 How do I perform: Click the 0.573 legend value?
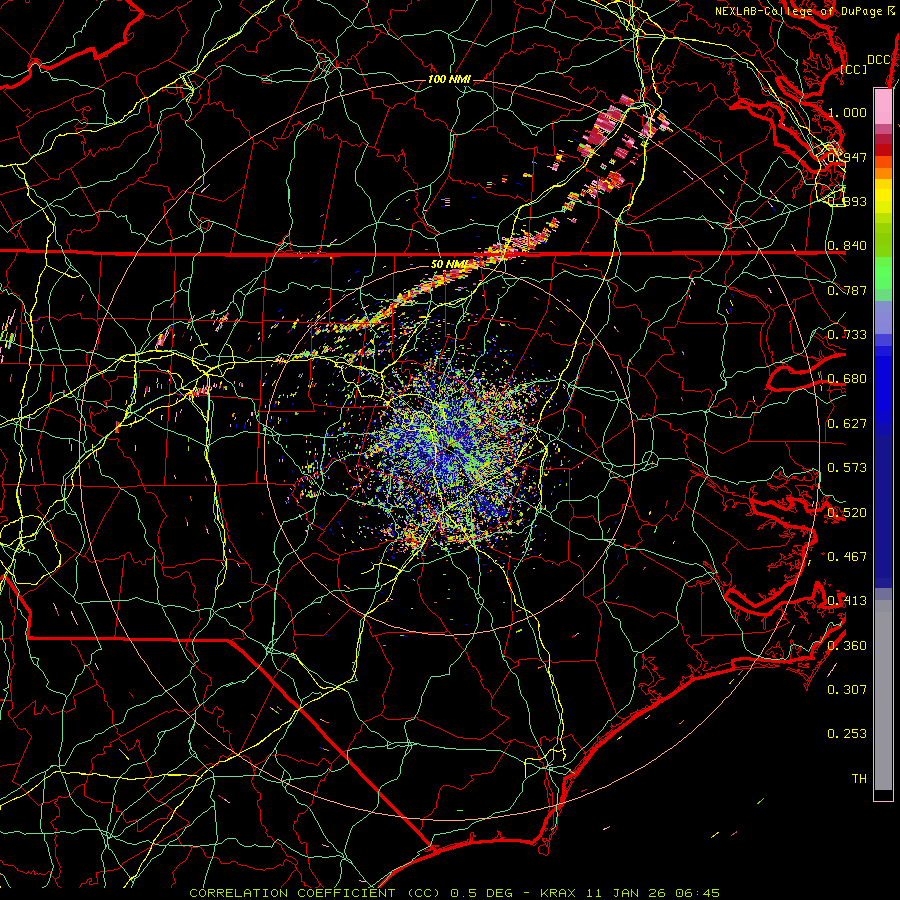pyautogui.click(x=847, y=468)
